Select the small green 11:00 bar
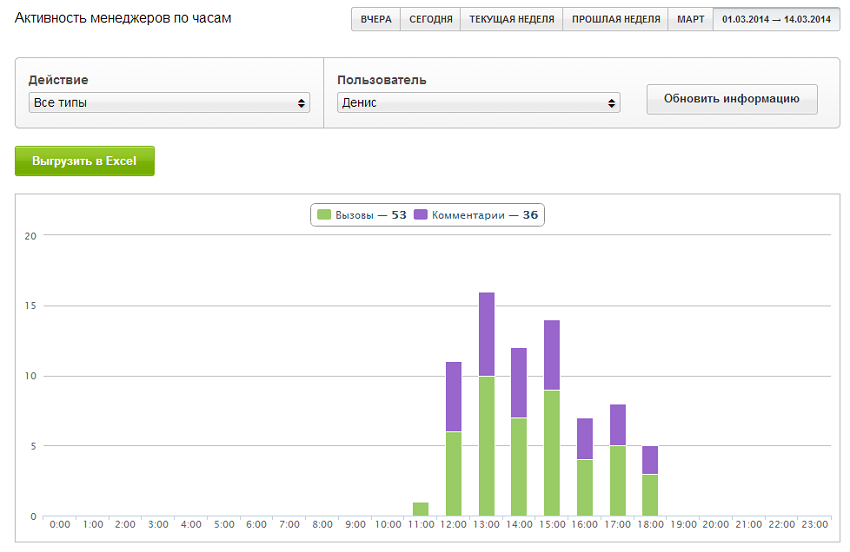 pos(421,509)
